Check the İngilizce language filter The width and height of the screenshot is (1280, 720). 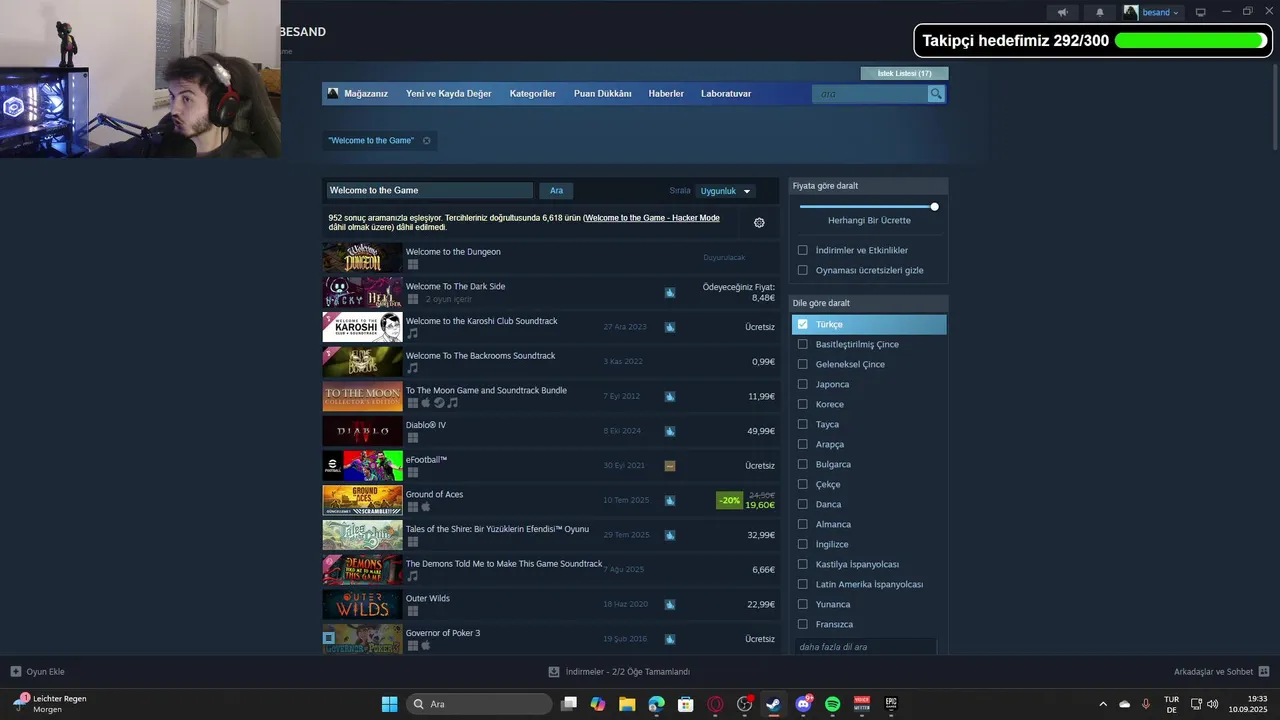click(802, 544)
